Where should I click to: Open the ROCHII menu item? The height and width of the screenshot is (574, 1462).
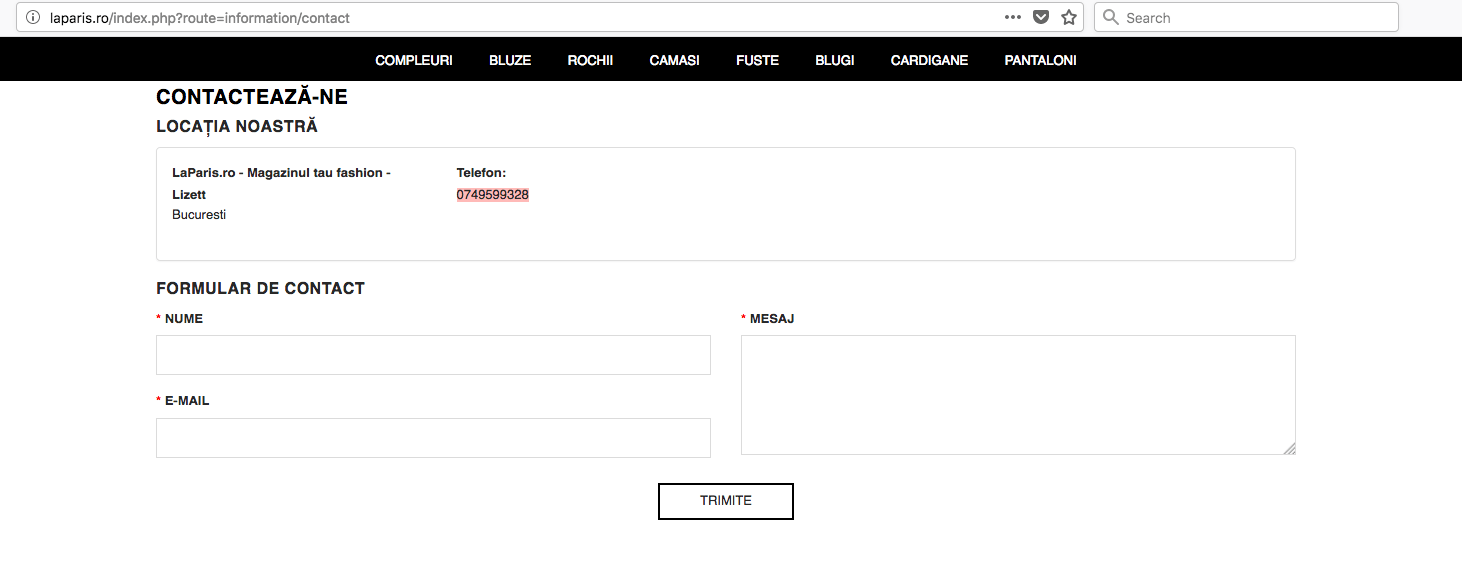(x=590, y=60)
